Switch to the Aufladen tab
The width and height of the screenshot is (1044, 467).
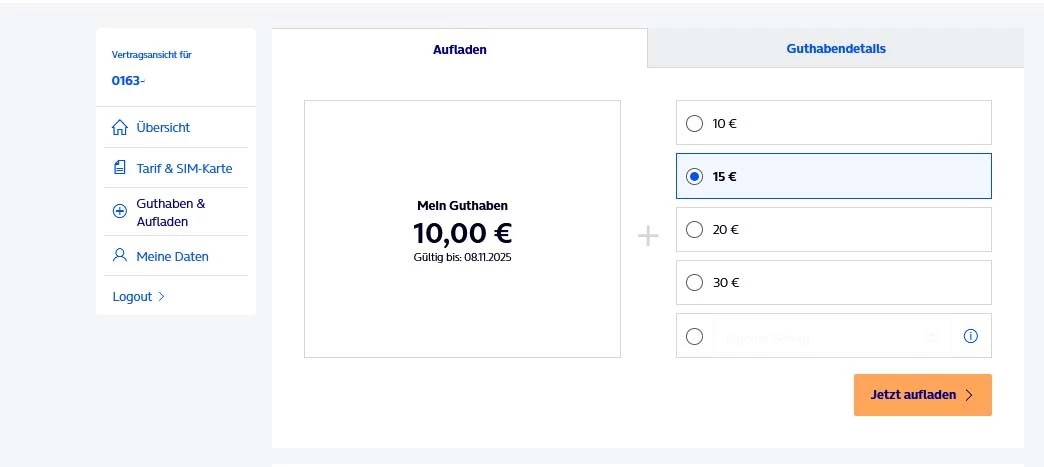click(x=460, y=49)
